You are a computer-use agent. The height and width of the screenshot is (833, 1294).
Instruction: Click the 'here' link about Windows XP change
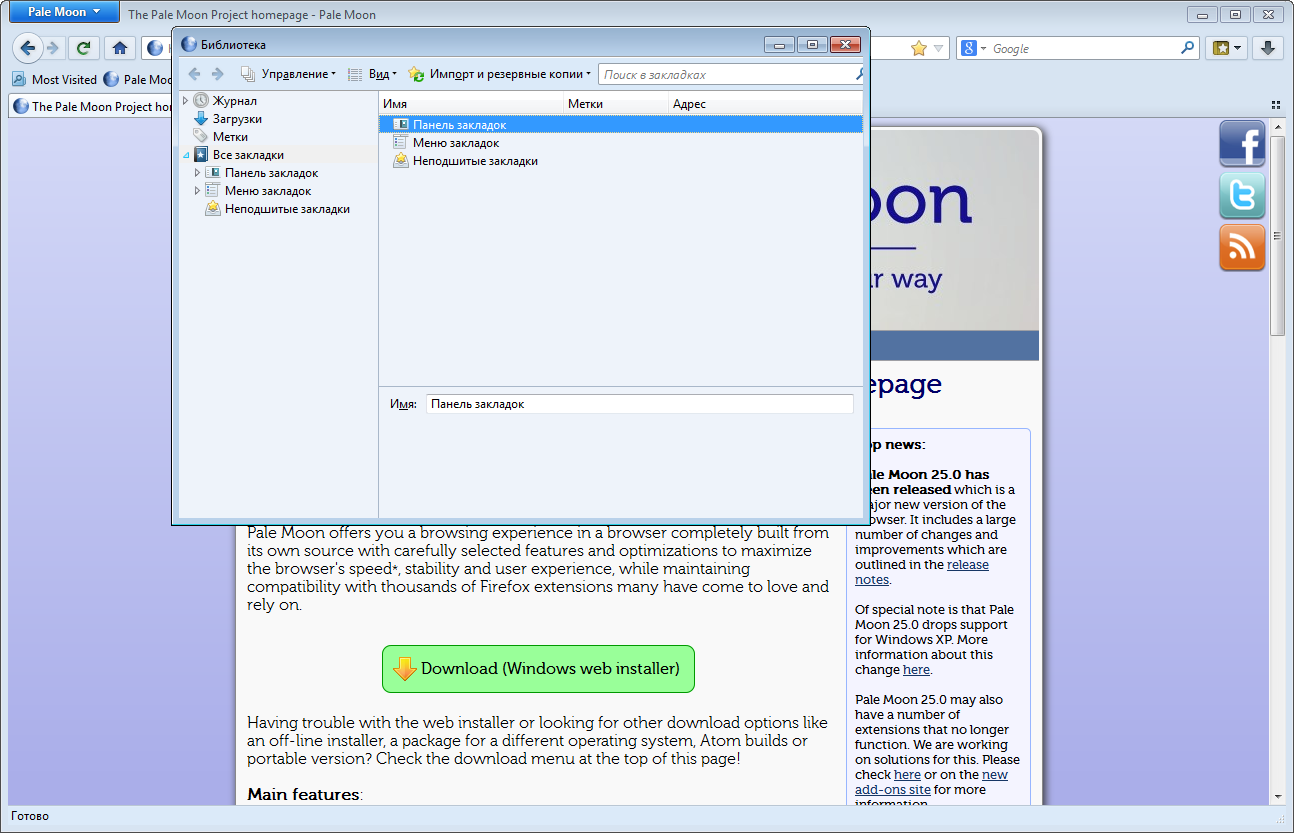pos(916,670)
